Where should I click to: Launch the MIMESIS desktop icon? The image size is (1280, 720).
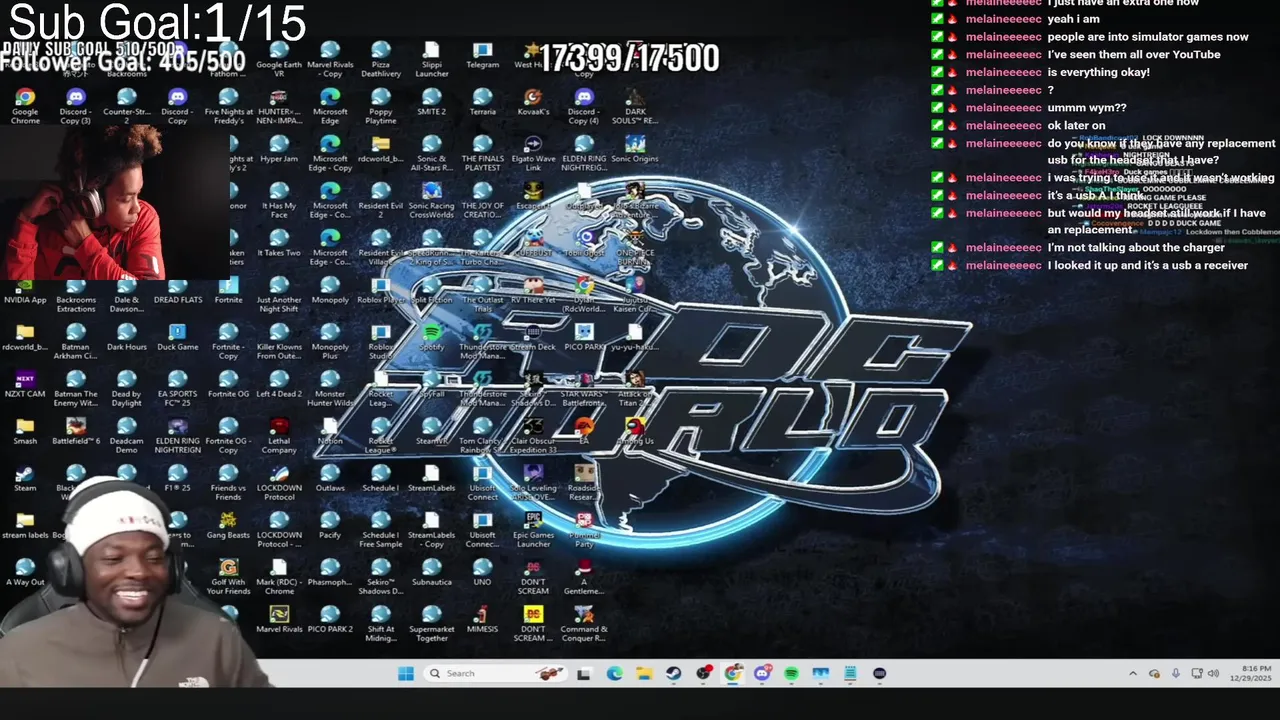pos(483,619)
